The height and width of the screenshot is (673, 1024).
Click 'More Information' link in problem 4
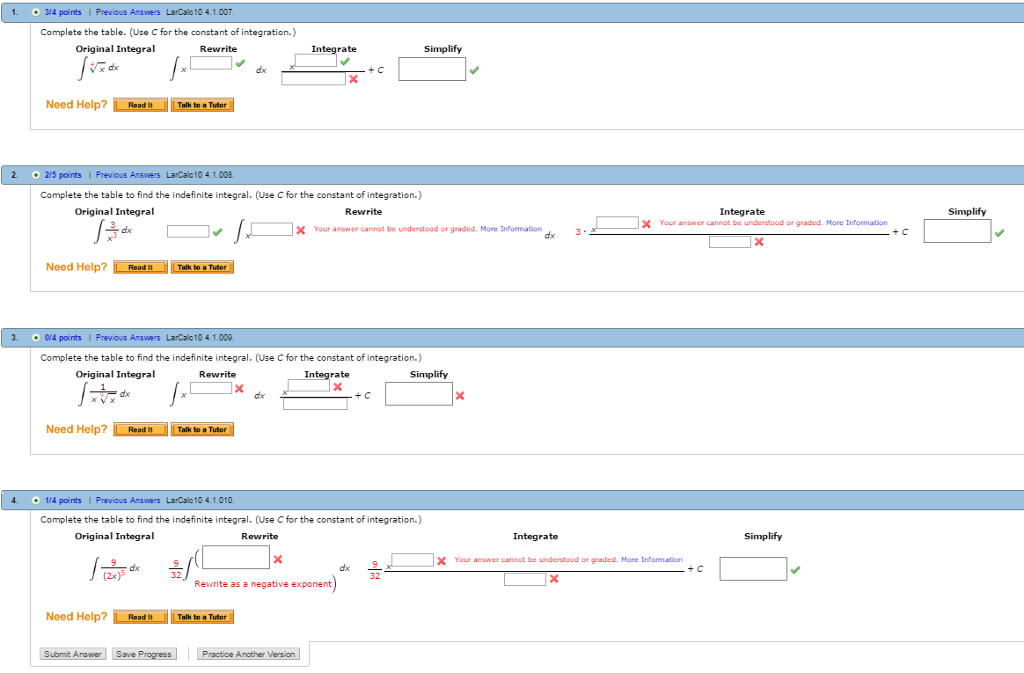pos(650,560)
